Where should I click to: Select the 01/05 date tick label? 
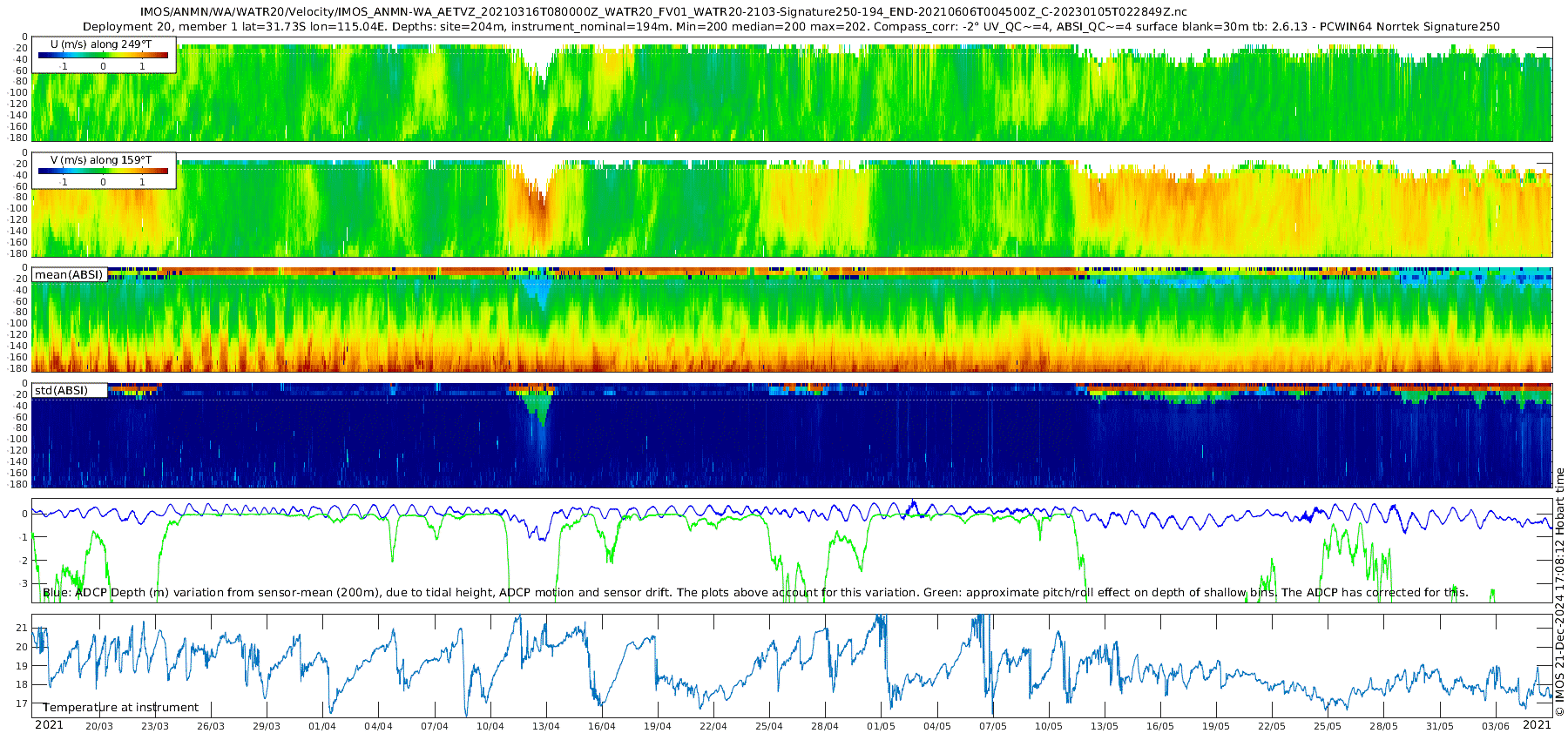[881, 726]
